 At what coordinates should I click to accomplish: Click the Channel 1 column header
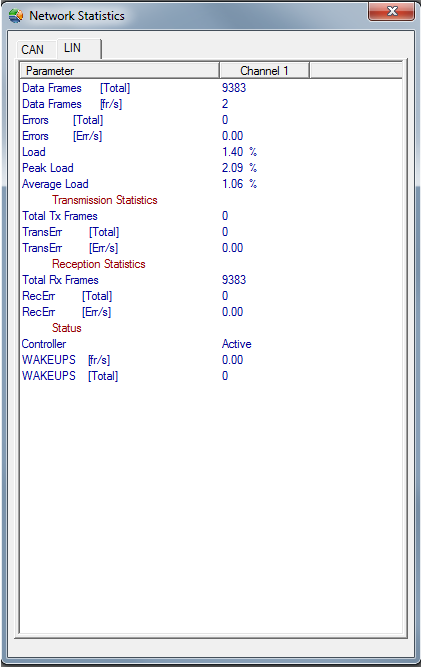coord(264,71)
